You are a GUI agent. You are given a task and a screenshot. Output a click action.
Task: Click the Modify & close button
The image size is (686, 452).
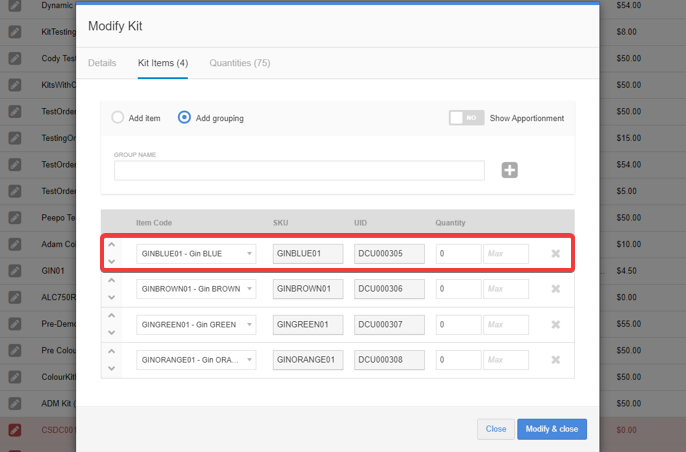(552, 429)
